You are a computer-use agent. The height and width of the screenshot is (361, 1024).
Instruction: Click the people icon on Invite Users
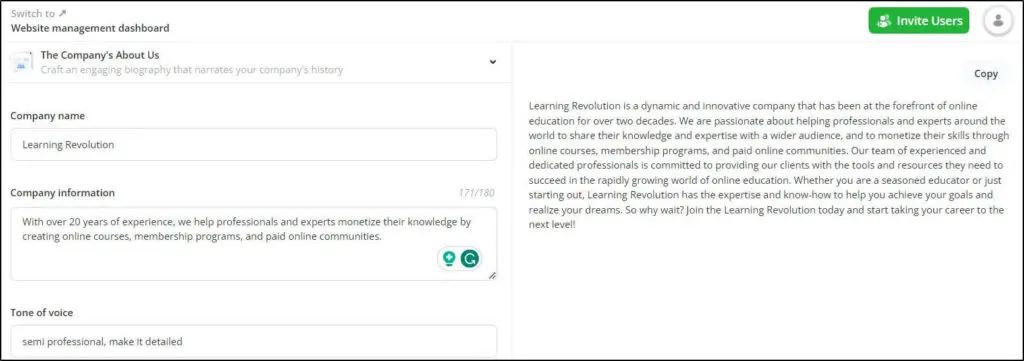pyautogui.click(x=884, y=21)
